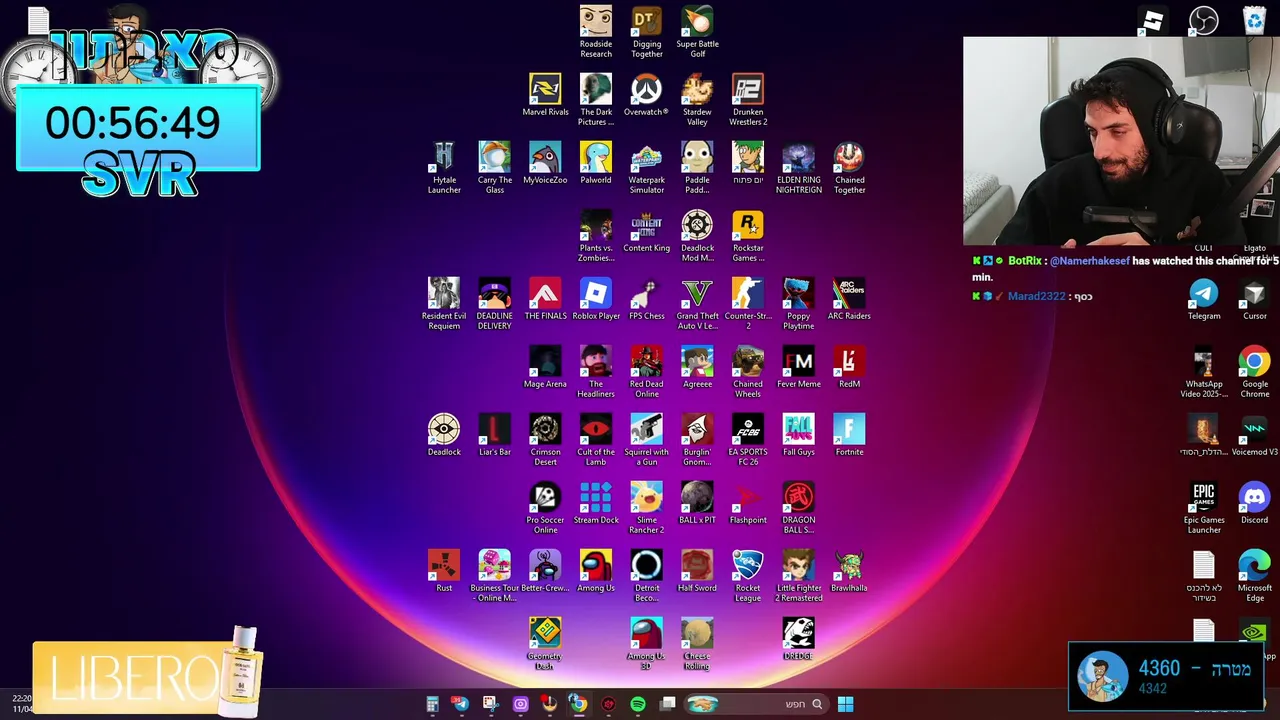Launch Slime Rancher 2 shortcut

646,508
